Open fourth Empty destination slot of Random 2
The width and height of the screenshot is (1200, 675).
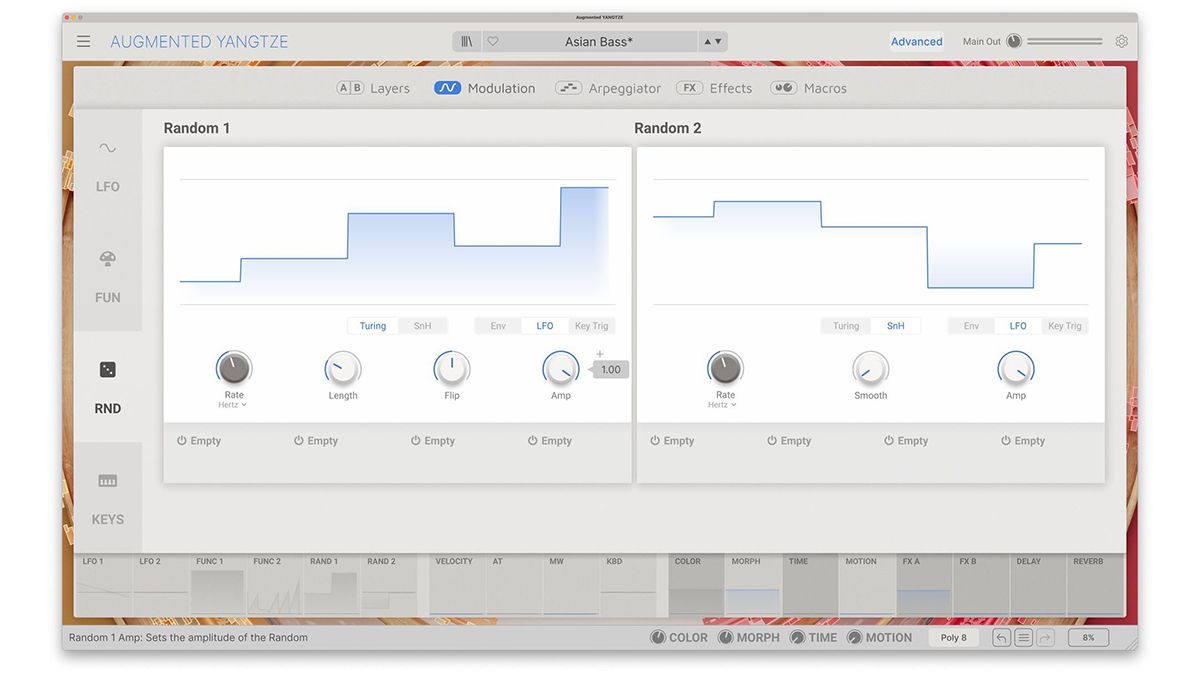coord(1024,441)
